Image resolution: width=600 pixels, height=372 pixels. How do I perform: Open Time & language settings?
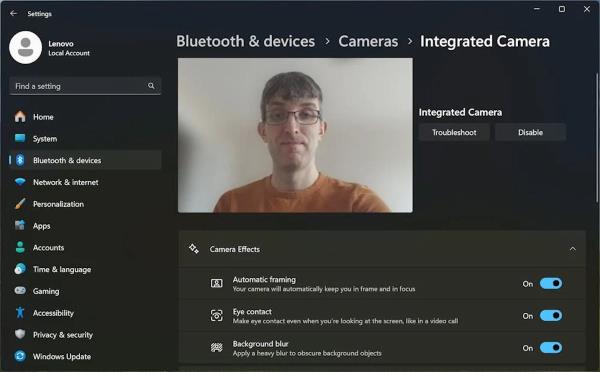(x=85, y=269)
